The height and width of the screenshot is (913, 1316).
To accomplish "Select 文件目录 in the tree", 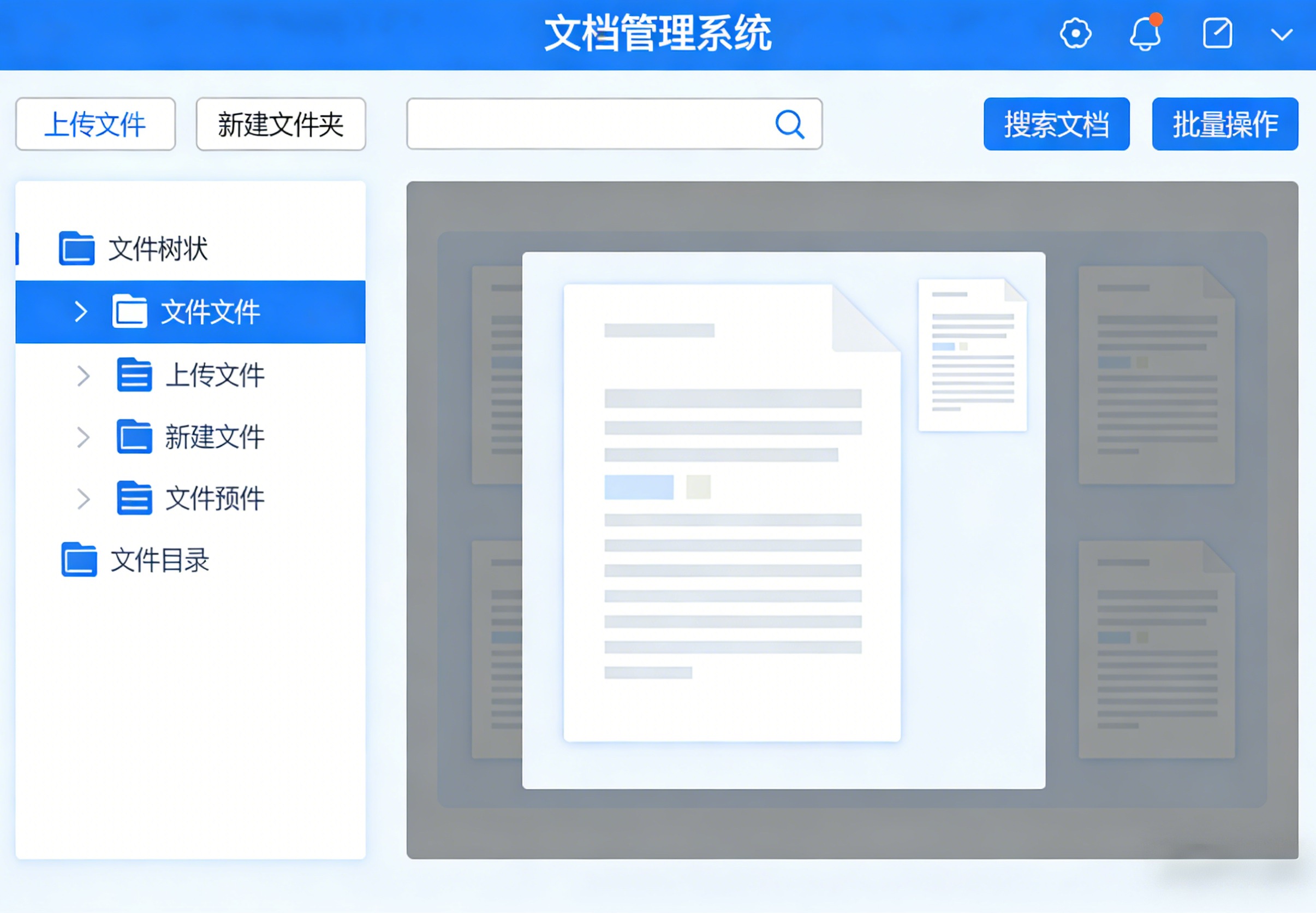I will tap(159, 561).
